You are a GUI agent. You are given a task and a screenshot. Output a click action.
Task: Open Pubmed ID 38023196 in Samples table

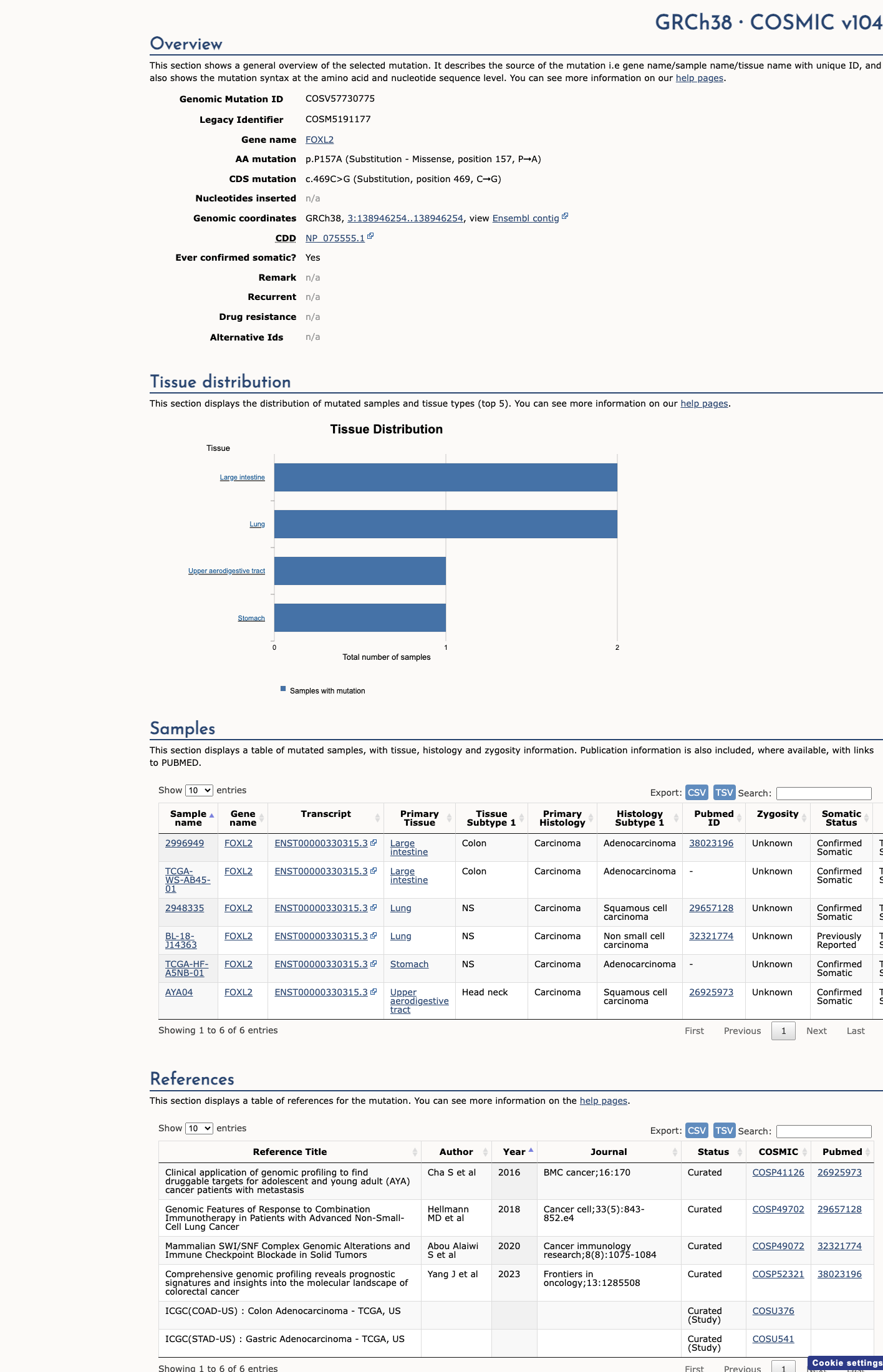pyautogui.click(x=711, y=843)
